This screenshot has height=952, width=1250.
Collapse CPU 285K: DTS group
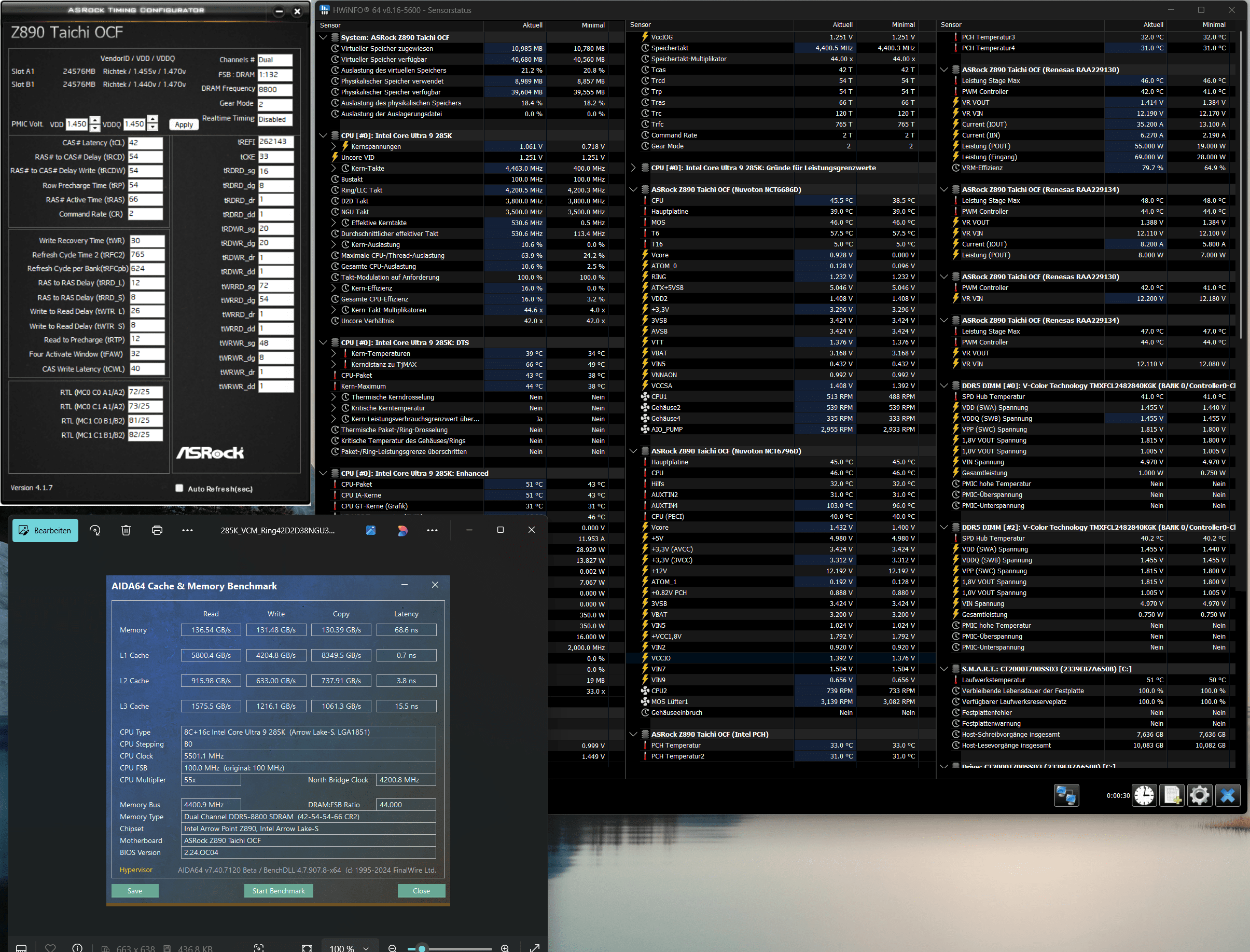click(x=324, y=342)
